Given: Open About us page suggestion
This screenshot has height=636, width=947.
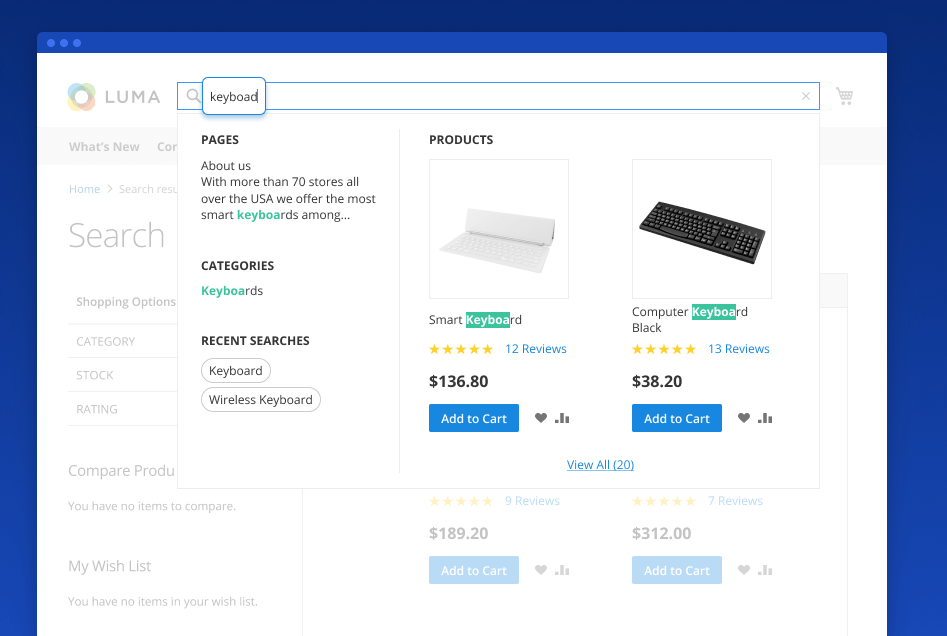Looking at the screenshot, I should pyautogui.click(x=226, y=165).
